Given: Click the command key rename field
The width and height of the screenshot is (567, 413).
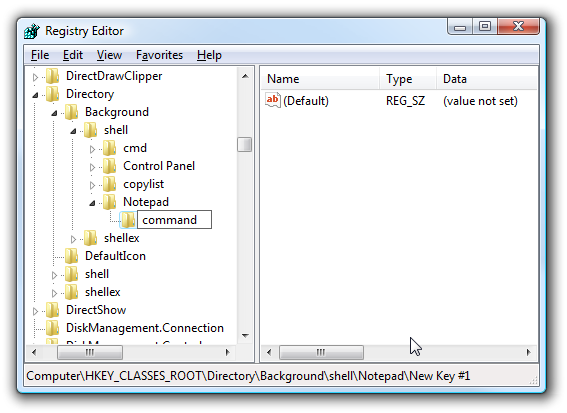Looking at the screenshot, I should click(x=174, y=220).
